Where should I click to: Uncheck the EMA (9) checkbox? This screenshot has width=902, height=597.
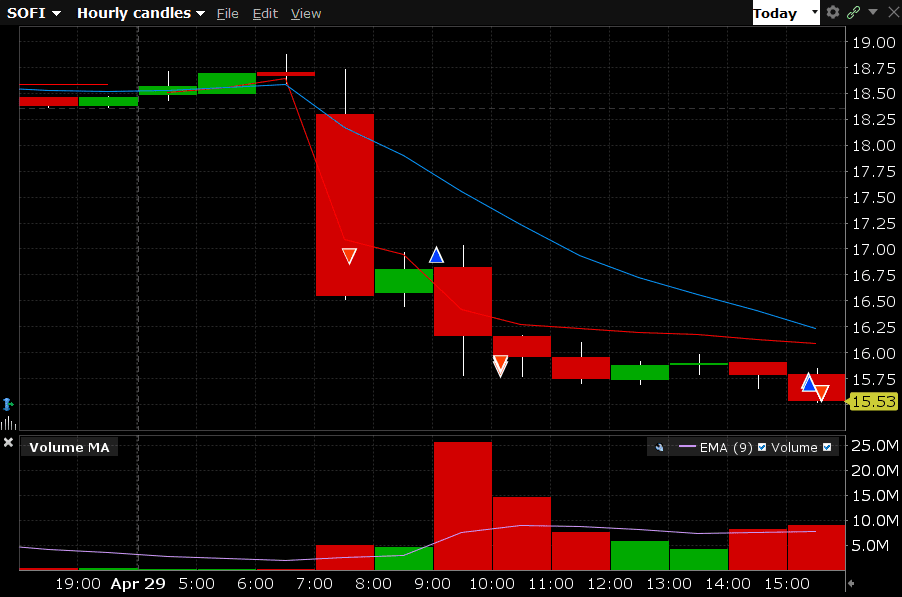(x=762, y=447)
